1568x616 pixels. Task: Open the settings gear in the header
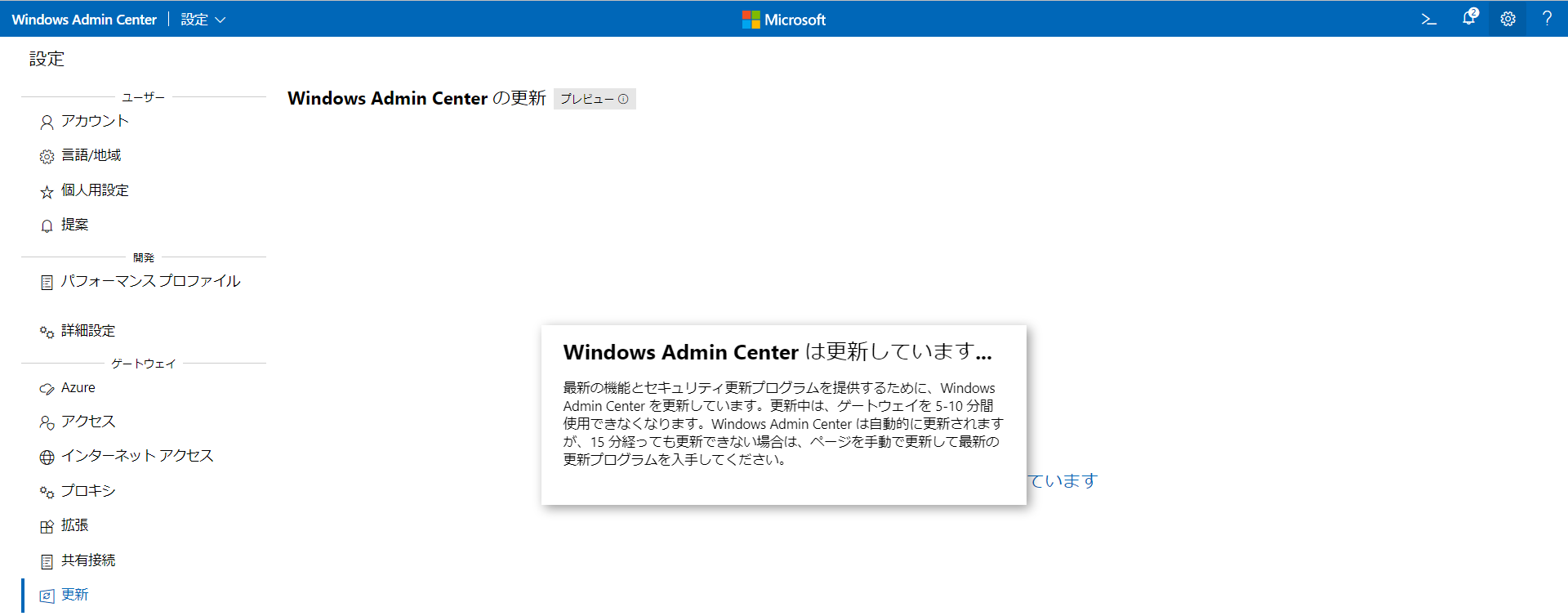coord(1508,19)
